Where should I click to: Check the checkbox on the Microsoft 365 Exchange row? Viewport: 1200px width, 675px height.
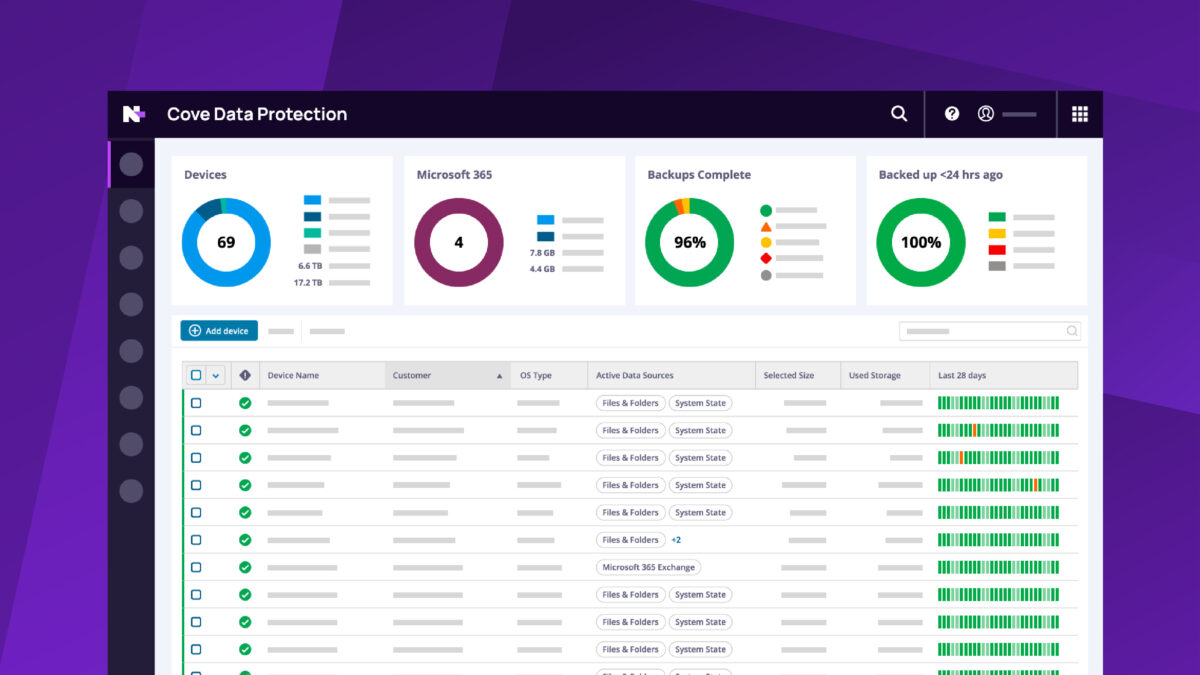(196, 567)
